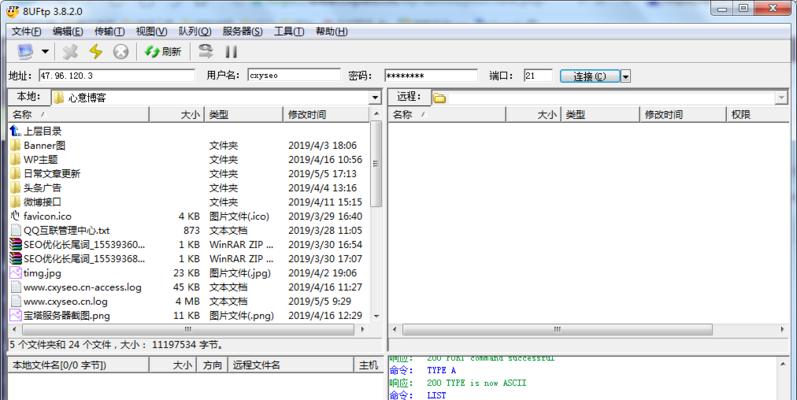
Task: Open the 文件(F) menu
Action: tap(26, 32)
